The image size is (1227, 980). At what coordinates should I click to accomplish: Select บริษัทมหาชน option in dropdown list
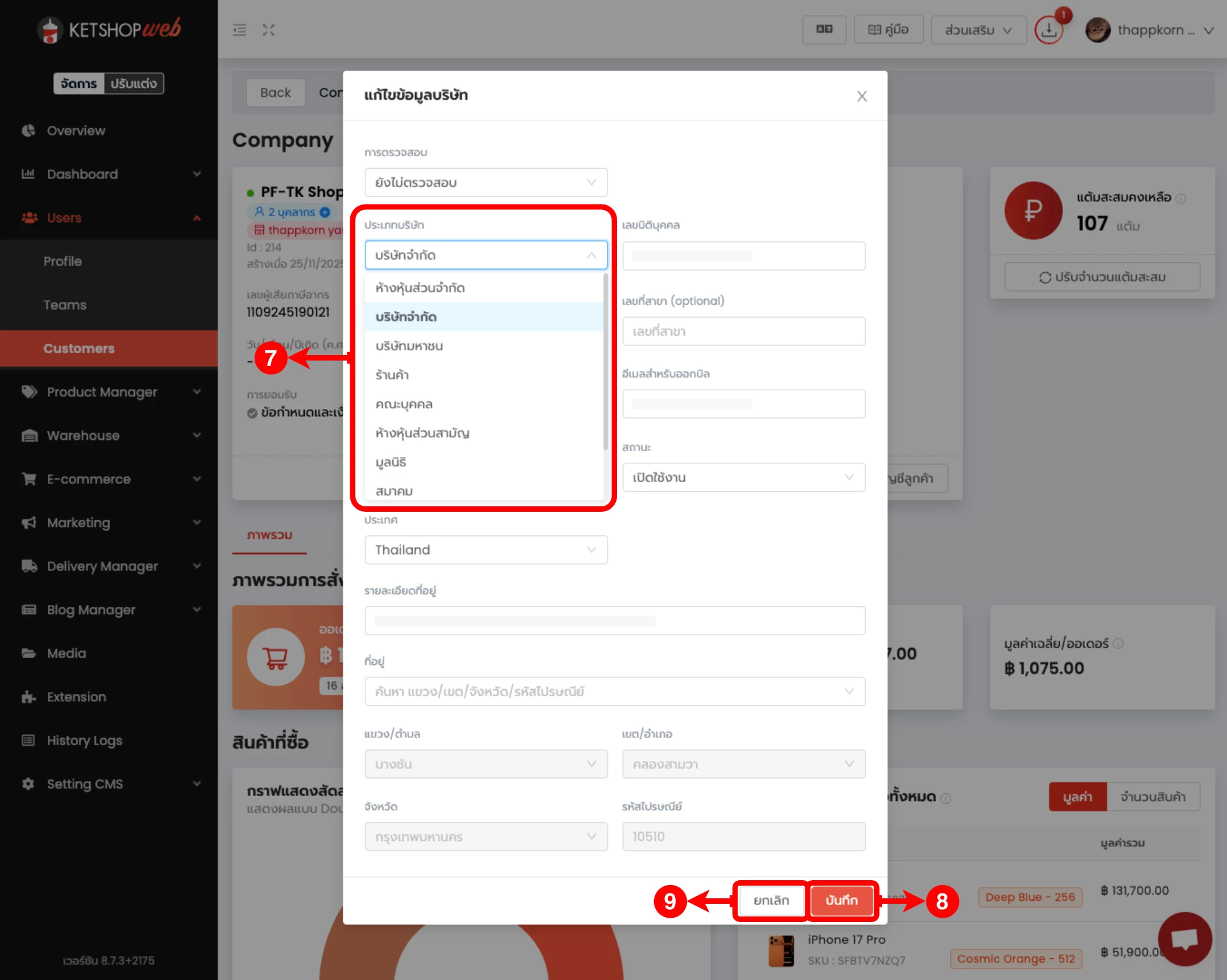409,346
